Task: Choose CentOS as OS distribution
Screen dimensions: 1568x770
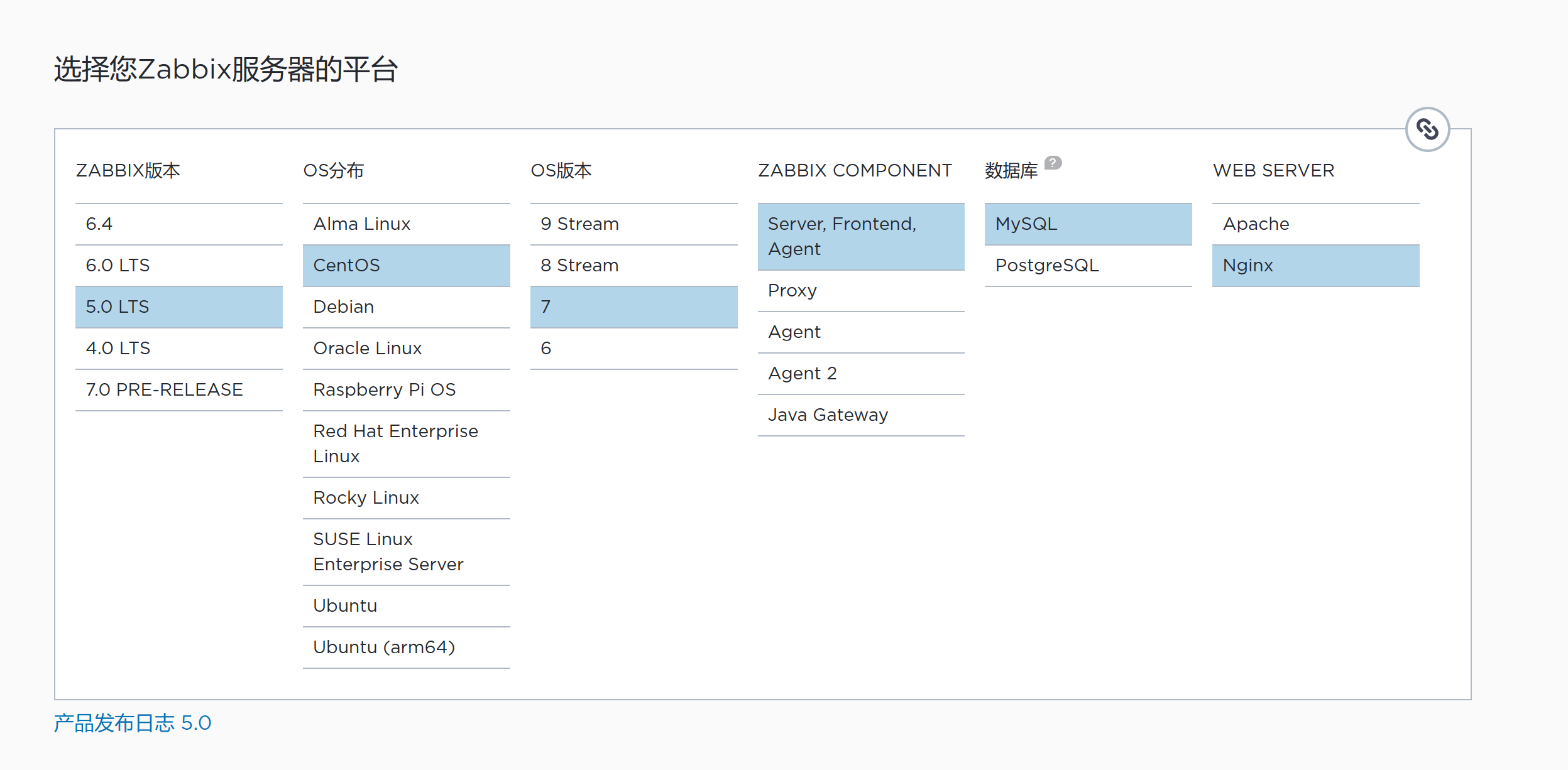Action: [x=407, y=266]
